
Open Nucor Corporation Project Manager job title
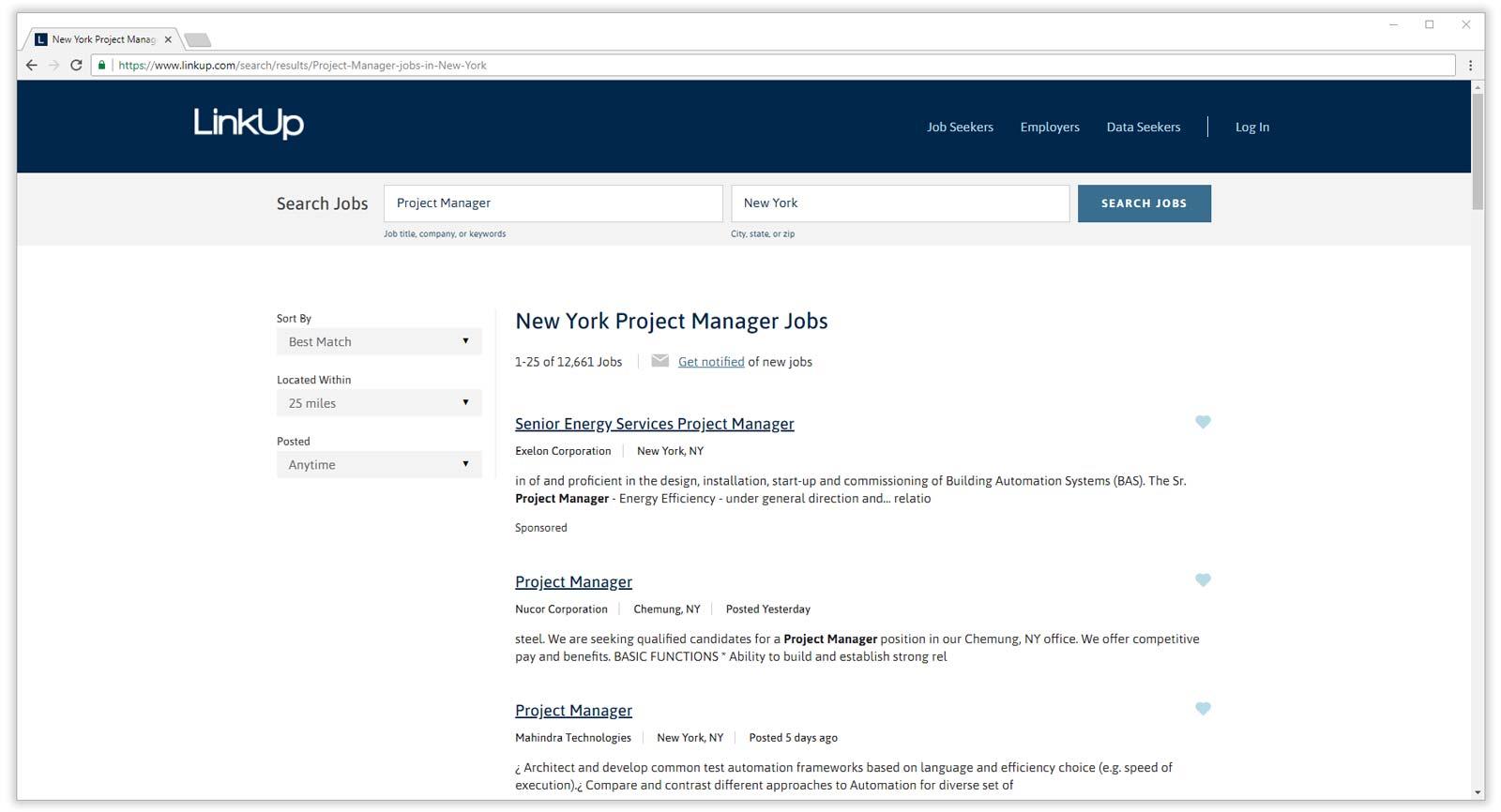pyautogui.click(x=573, y=581)
